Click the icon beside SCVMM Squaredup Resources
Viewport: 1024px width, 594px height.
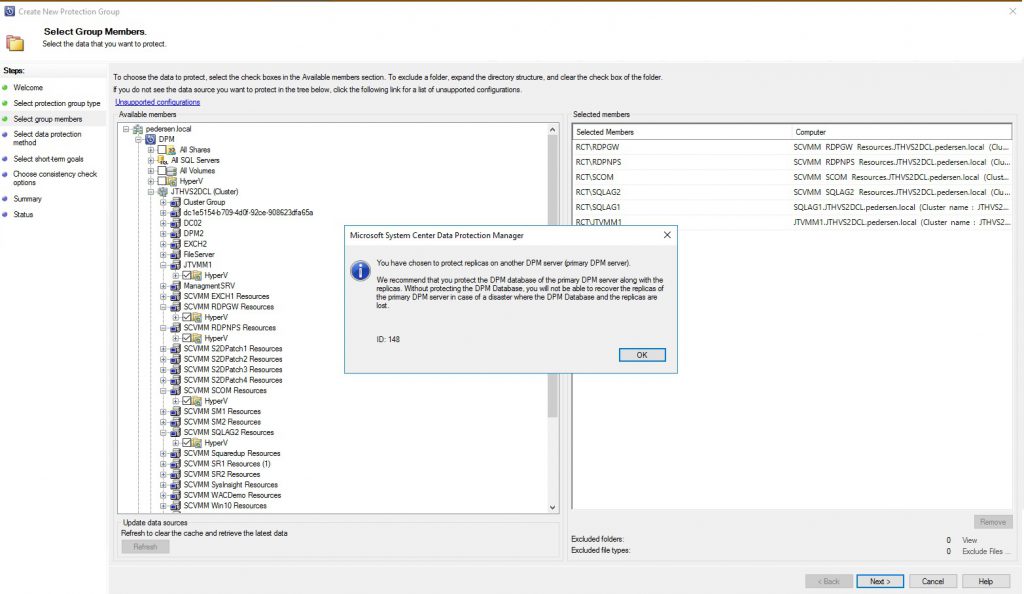click(x=175, y=453)
